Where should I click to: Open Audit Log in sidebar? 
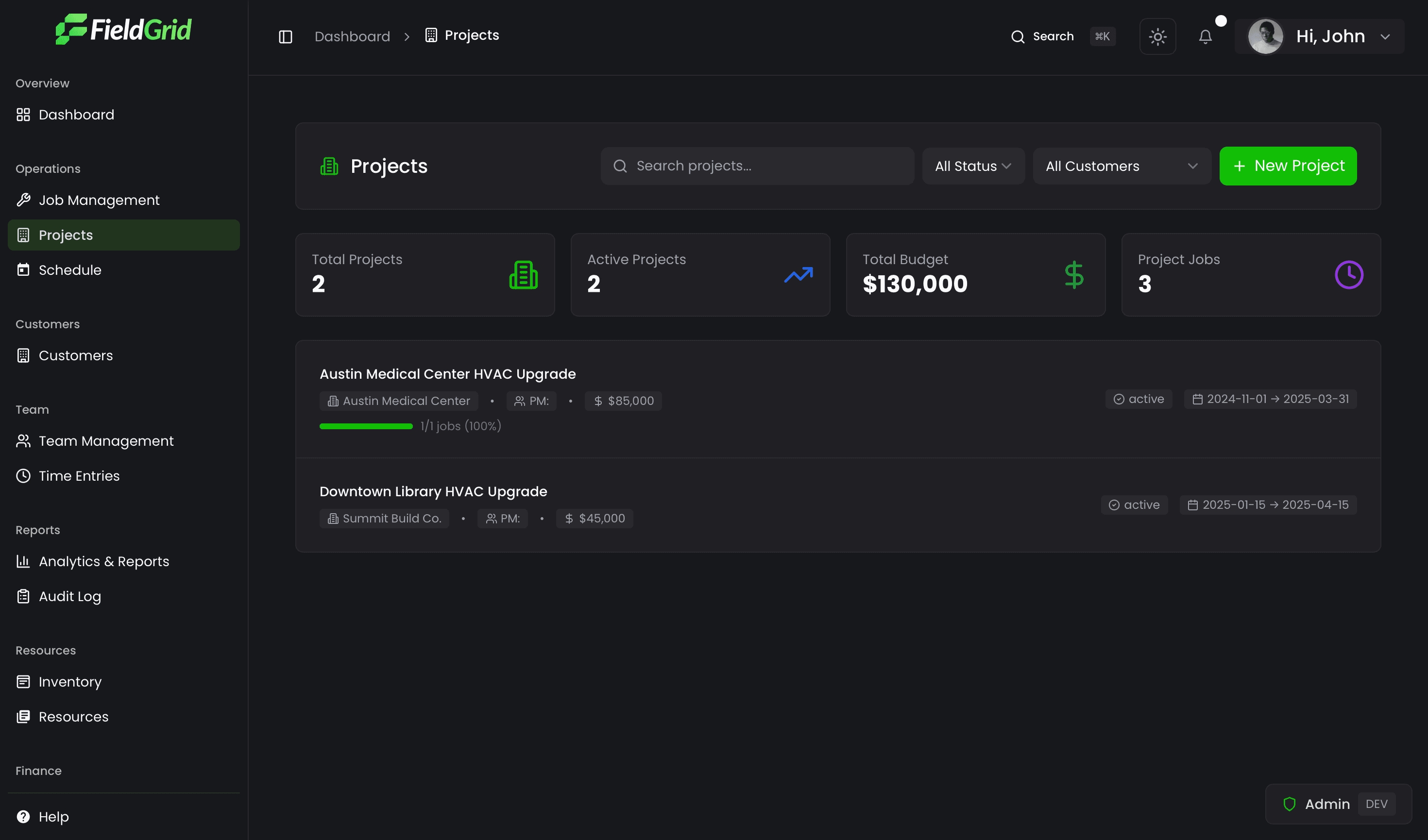123,597
